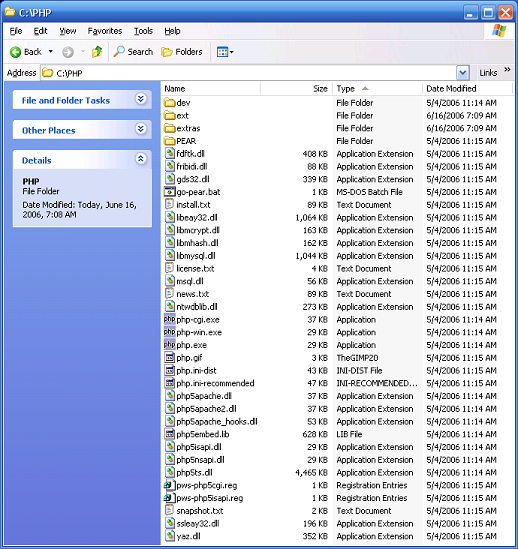Select file name php5isapi.dll
Viewport: 518px width, 549px height.
(199, 447)
